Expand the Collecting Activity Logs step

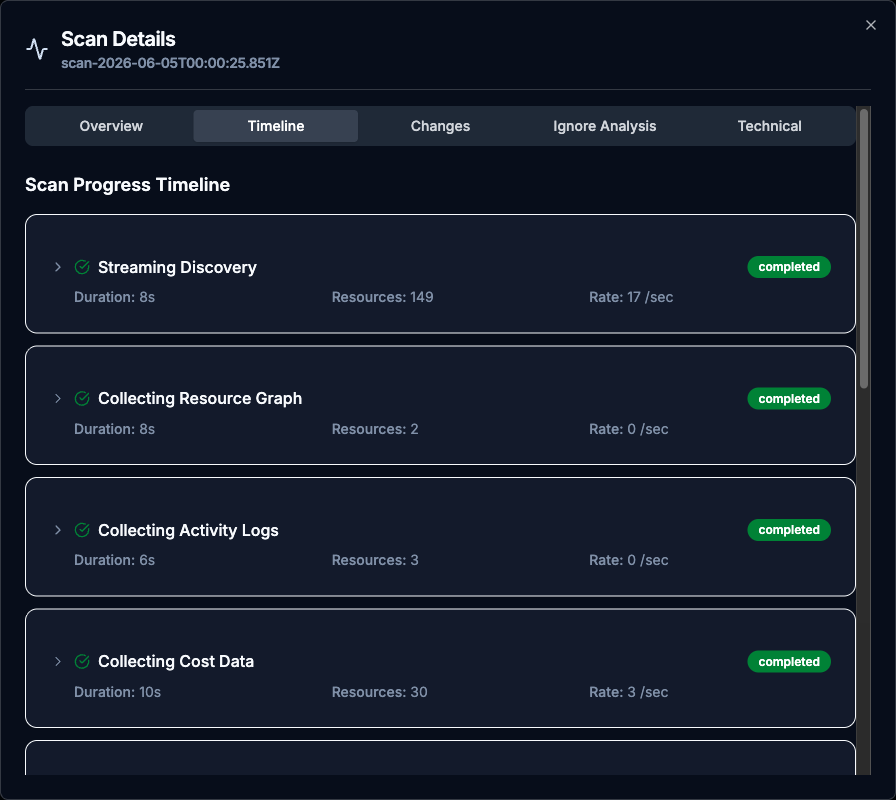point(58,530)
